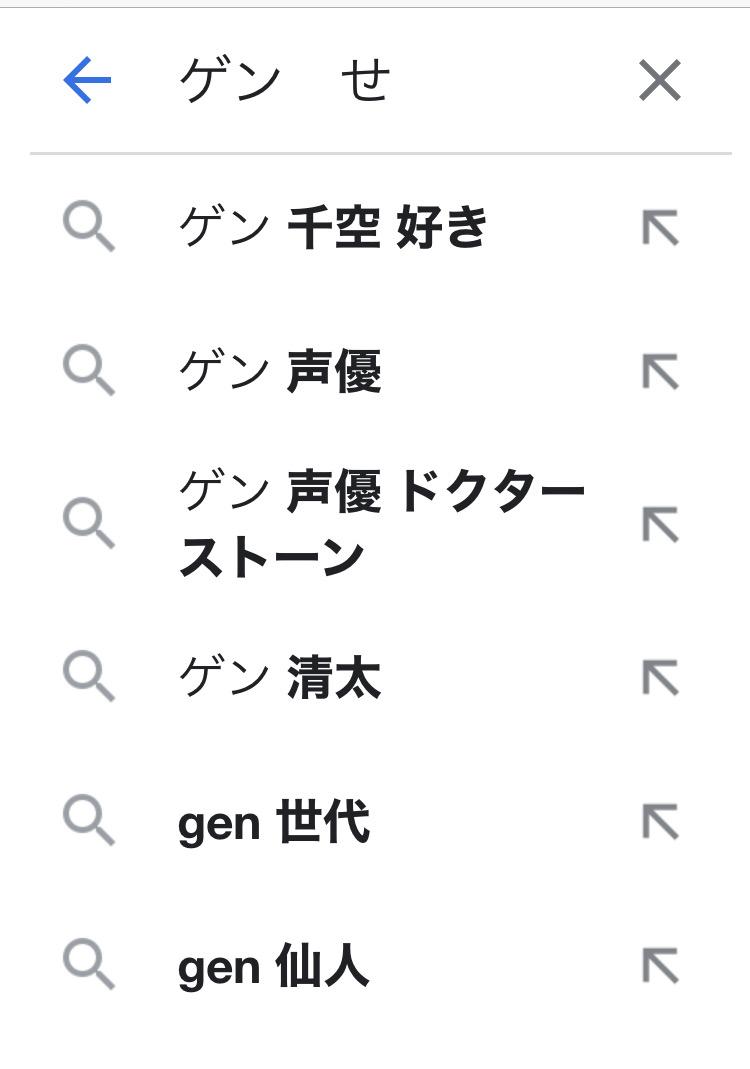Click magnifier icon beside ゲン 千空 好き
This screenshot has height=1069, width=750.
[x=89, y=229]
